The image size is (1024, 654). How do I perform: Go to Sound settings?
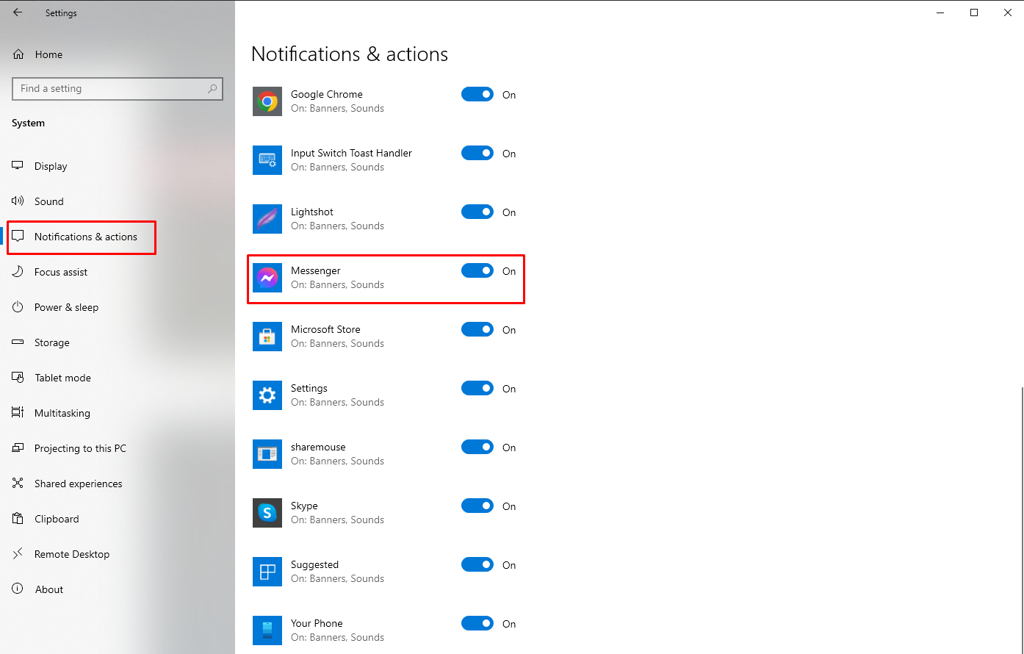click(x=118, y=201)
